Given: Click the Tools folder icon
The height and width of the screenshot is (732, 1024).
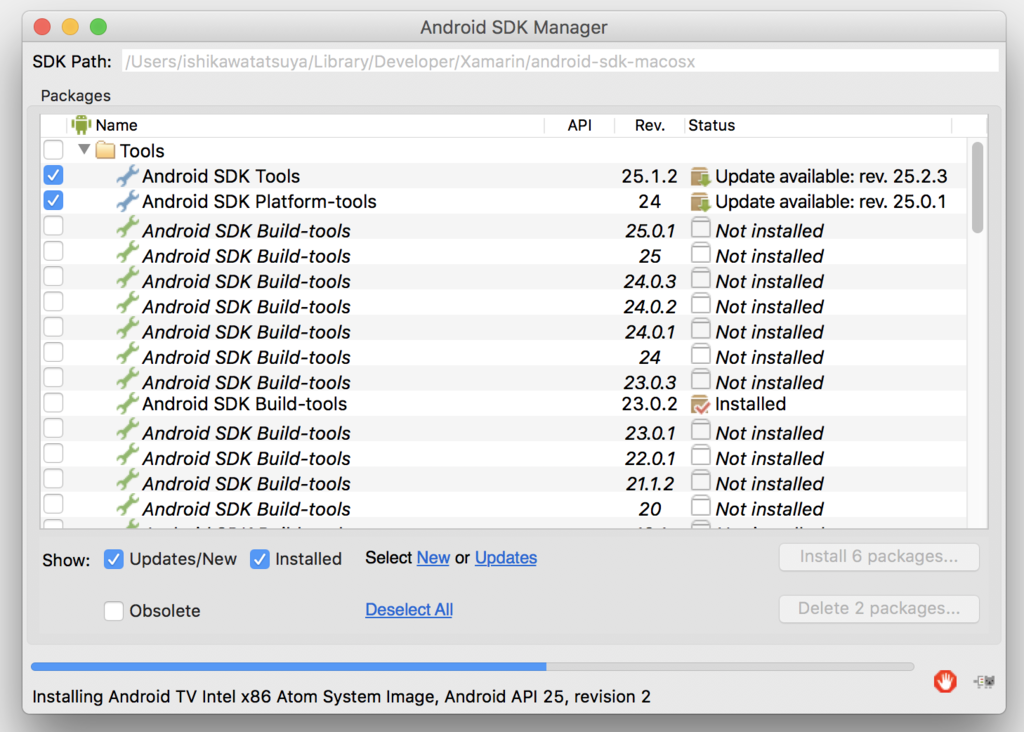Looking at the screenshot, I should click(x=105, y=151).
